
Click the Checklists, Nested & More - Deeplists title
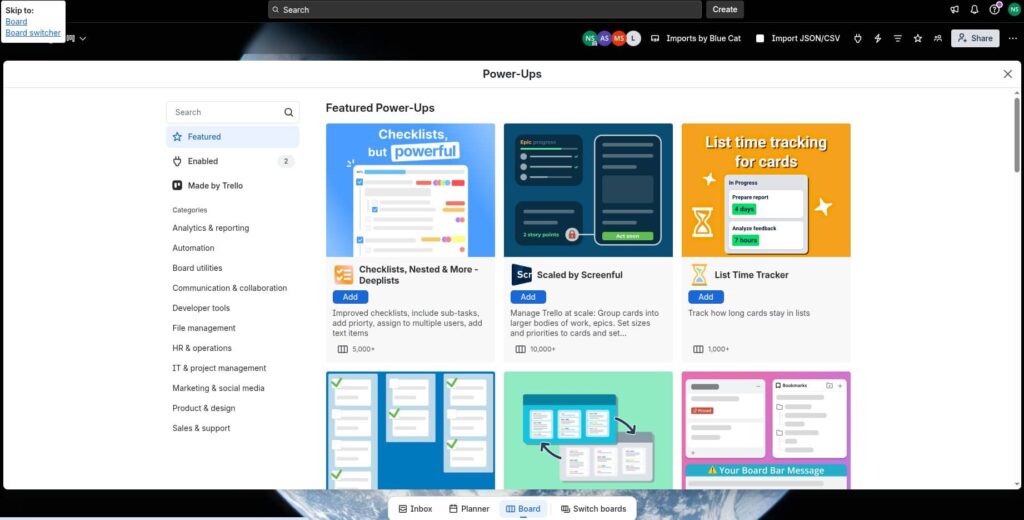419,275
